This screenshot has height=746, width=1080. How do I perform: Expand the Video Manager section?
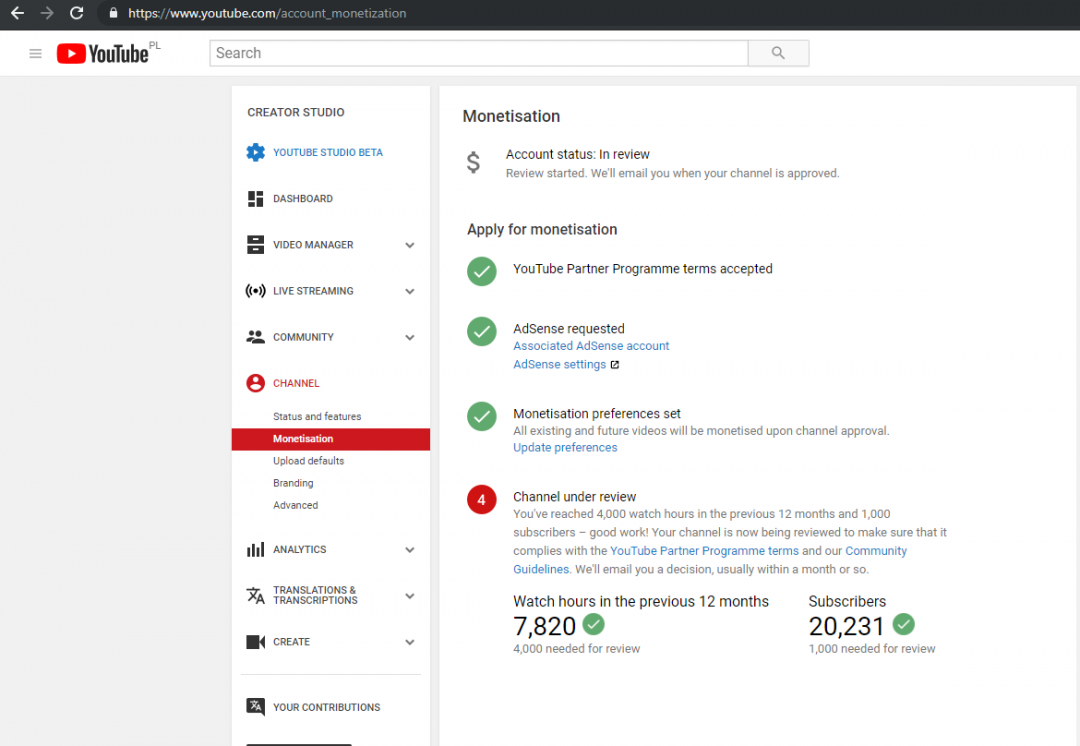pyautogui.click(x=410, y=245)
